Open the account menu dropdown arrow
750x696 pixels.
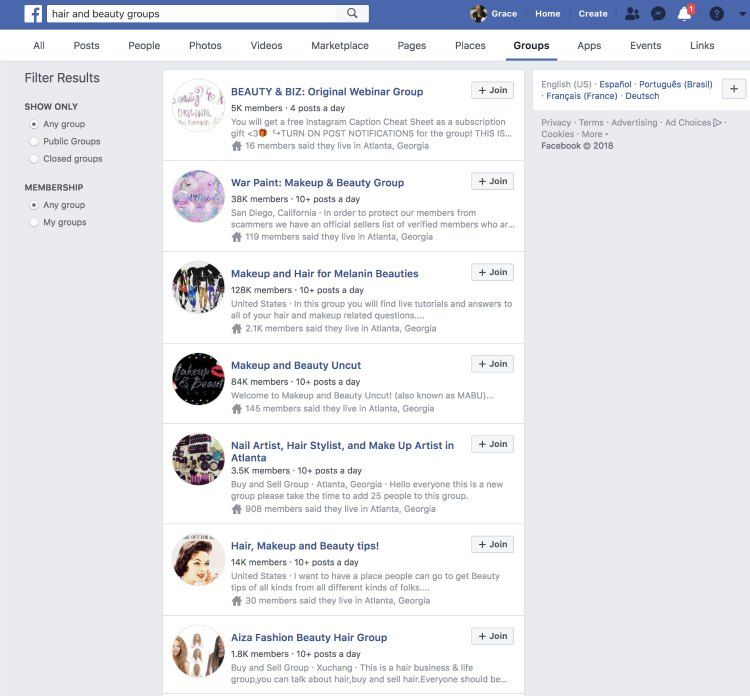pyautogui.click(x=742, y=14)
